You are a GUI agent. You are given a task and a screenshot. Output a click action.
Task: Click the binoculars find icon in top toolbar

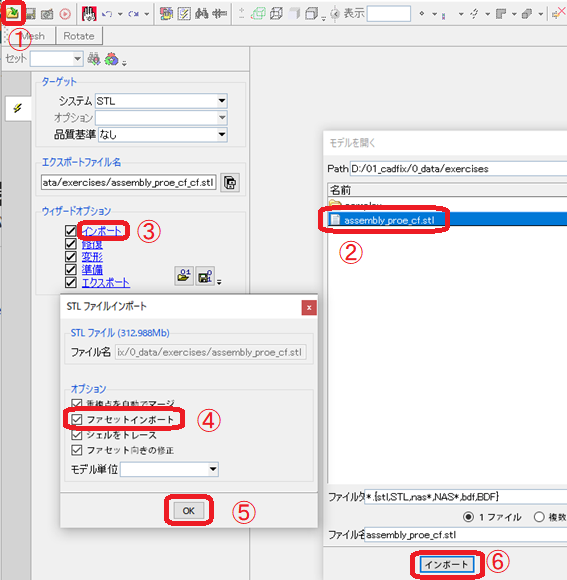[202, 14]
